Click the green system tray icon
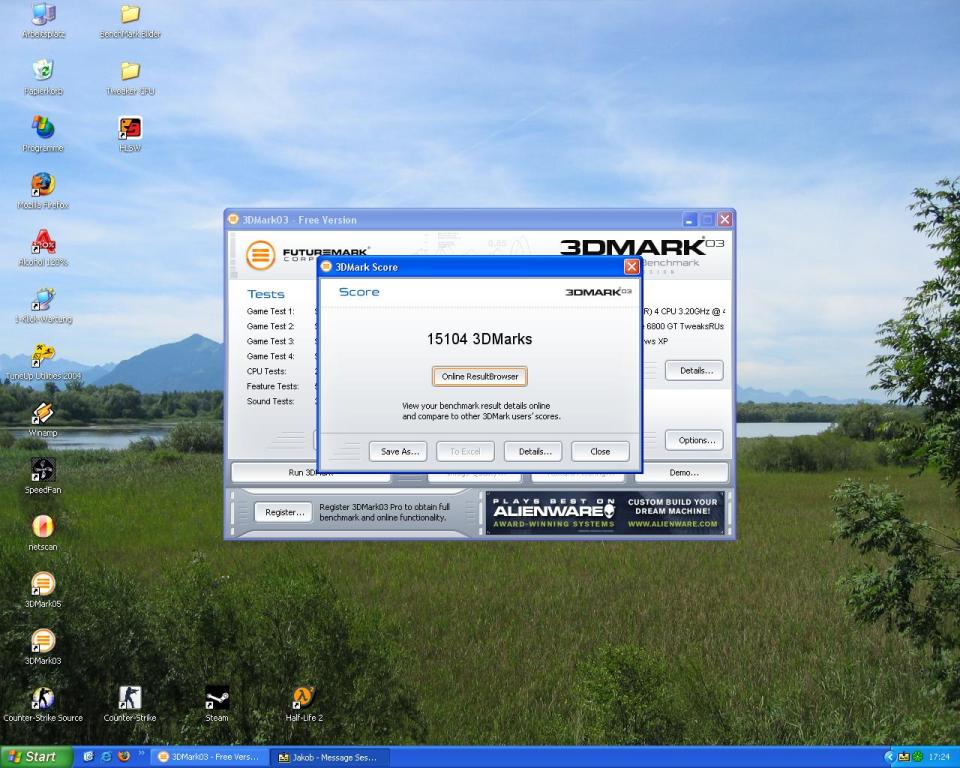 click(918, 757)
